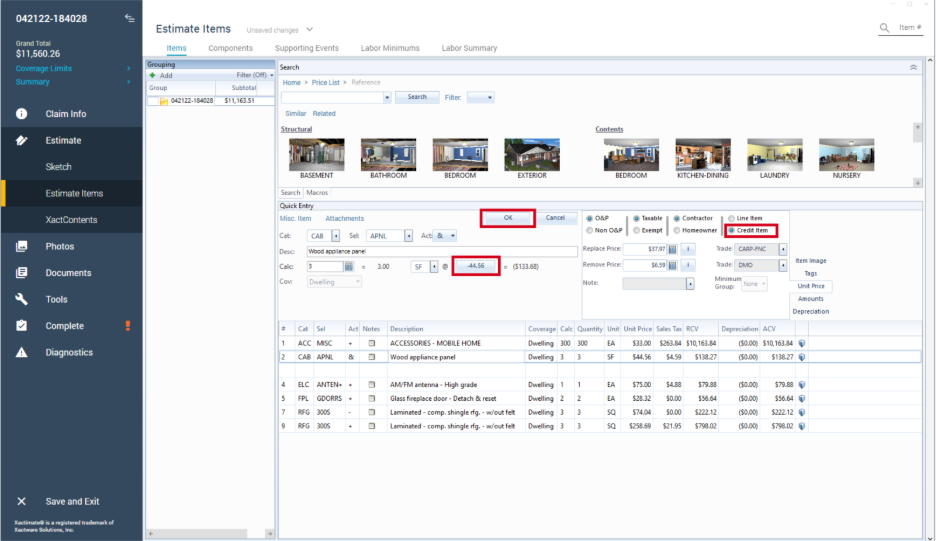Open the Supporting Events tab
This screenshot has height=541, width=936.
[306, 48]
